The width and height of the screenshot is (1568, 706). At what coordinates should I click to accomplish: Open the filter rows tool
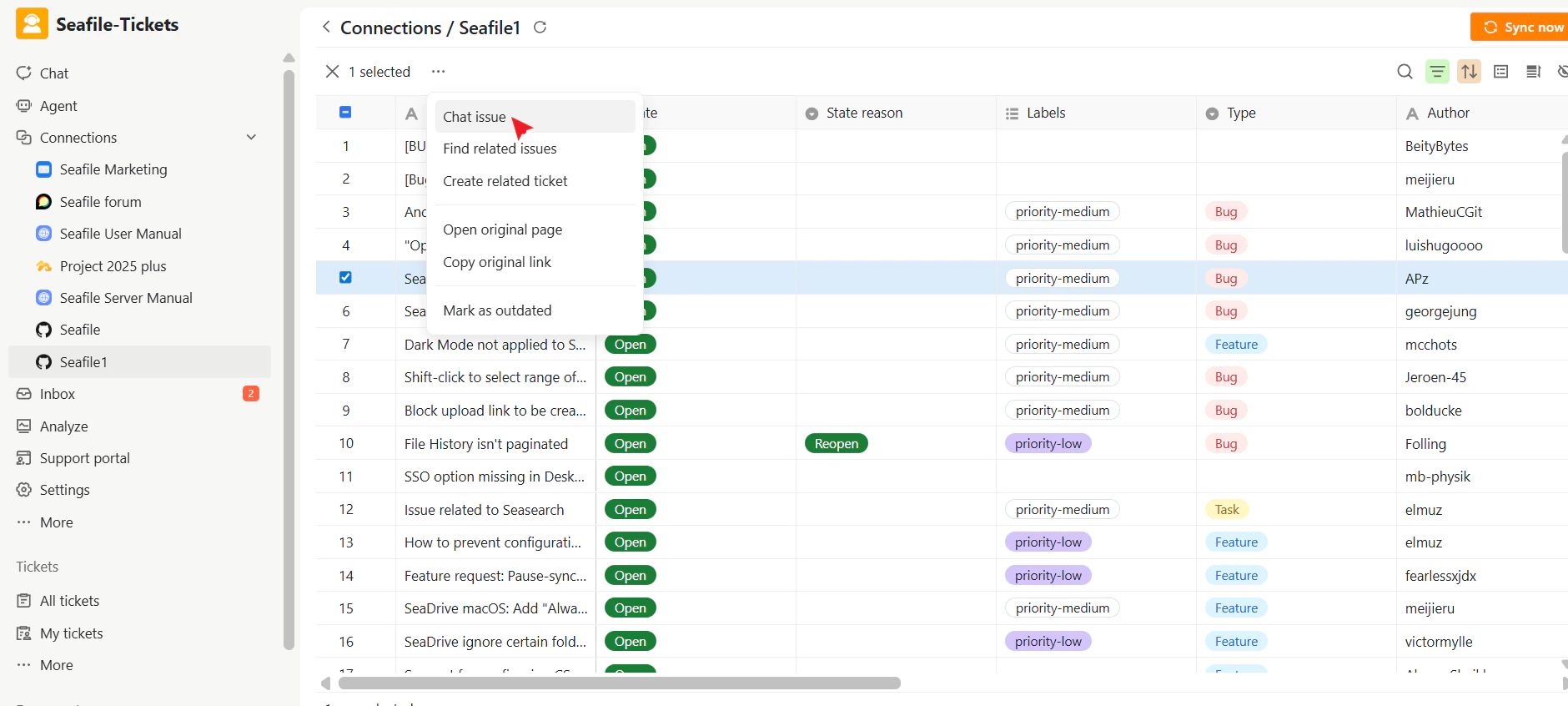point(1437,72)
